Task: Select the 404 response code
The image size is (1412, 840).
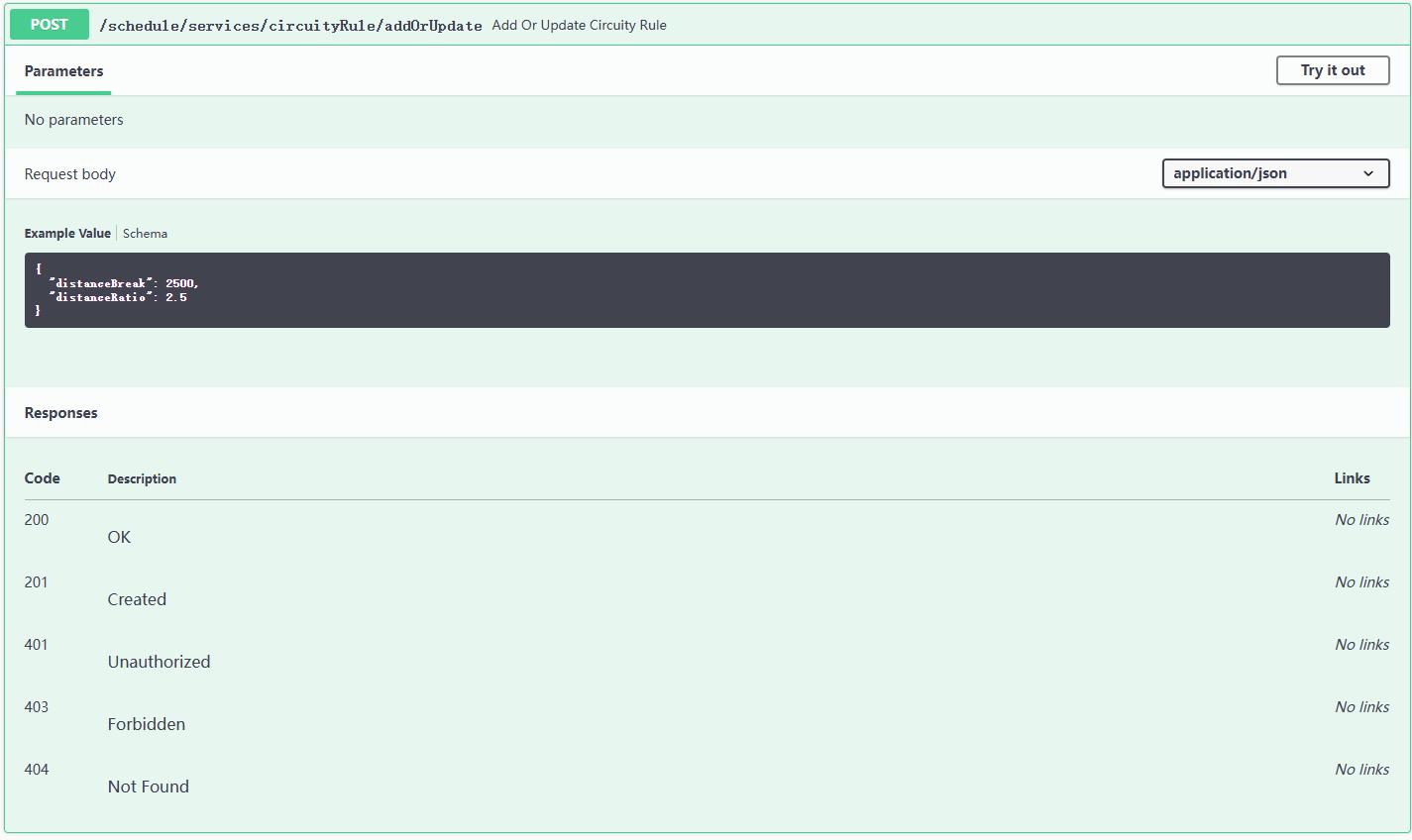Action: coord(36,770)
